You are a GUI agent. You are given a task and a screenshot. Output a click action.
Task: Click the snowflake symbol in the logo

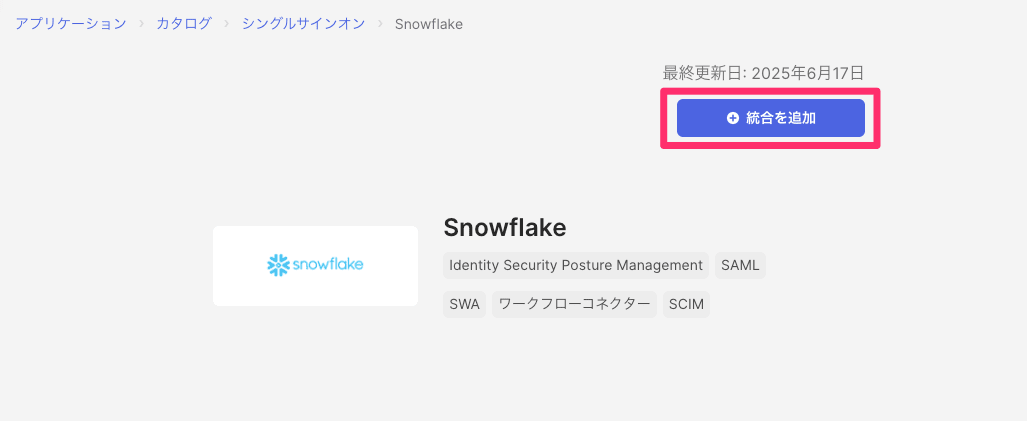(278, 265)
